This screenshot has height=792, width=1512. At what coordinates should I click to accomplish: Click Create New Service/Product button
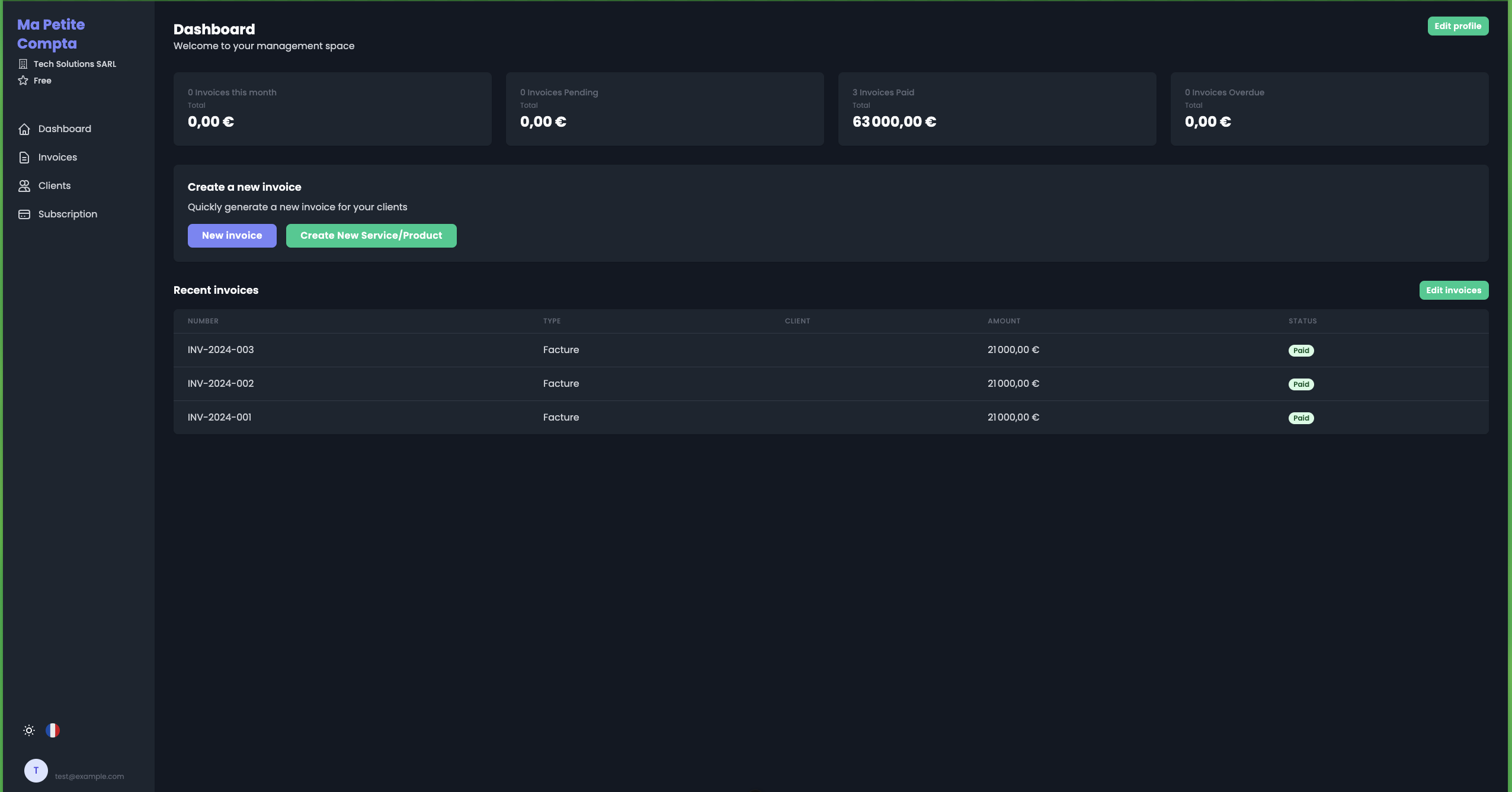coord(371,236)
